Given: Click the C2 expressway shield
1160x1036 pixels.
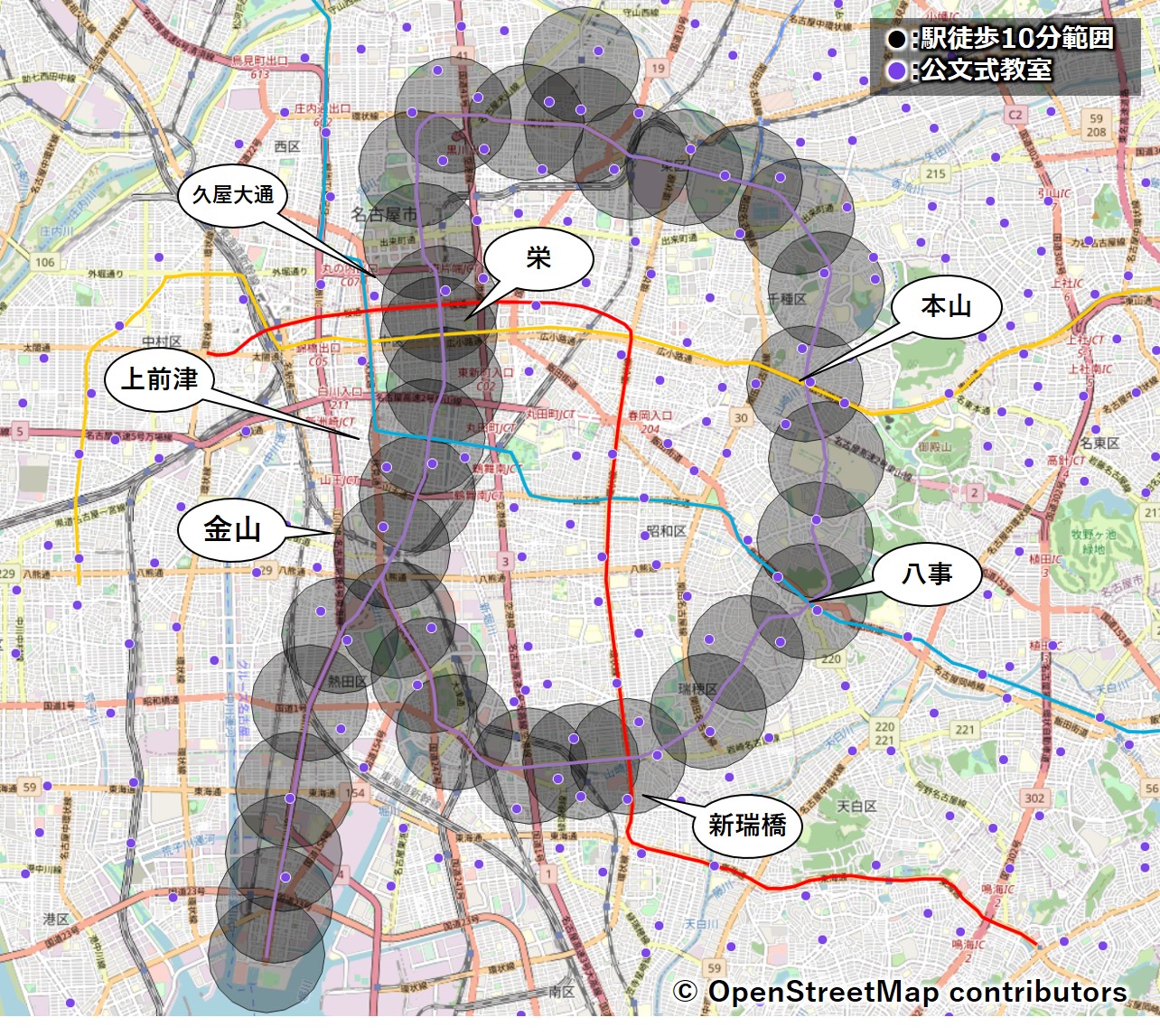Looking at the screenshot, I should pos(1015,115).
